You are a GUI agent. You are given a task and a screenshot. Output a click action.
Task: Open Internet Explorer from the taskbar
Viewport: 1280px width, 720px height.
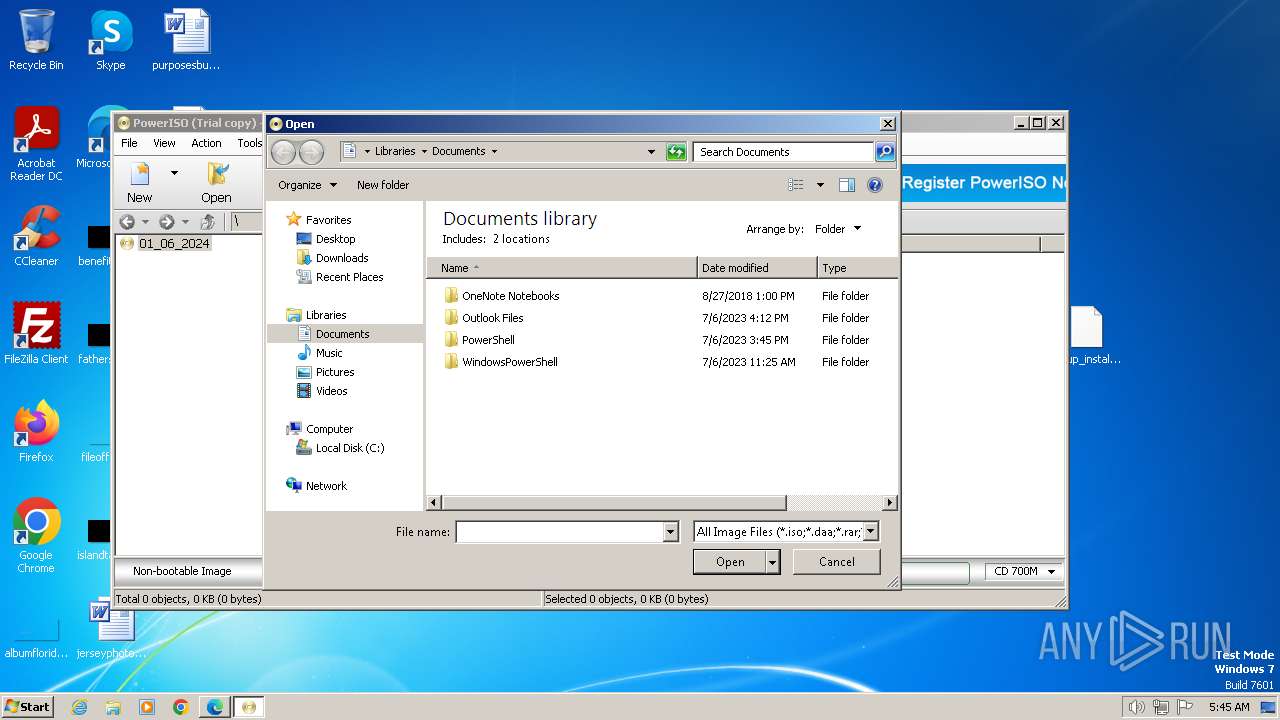80,707
